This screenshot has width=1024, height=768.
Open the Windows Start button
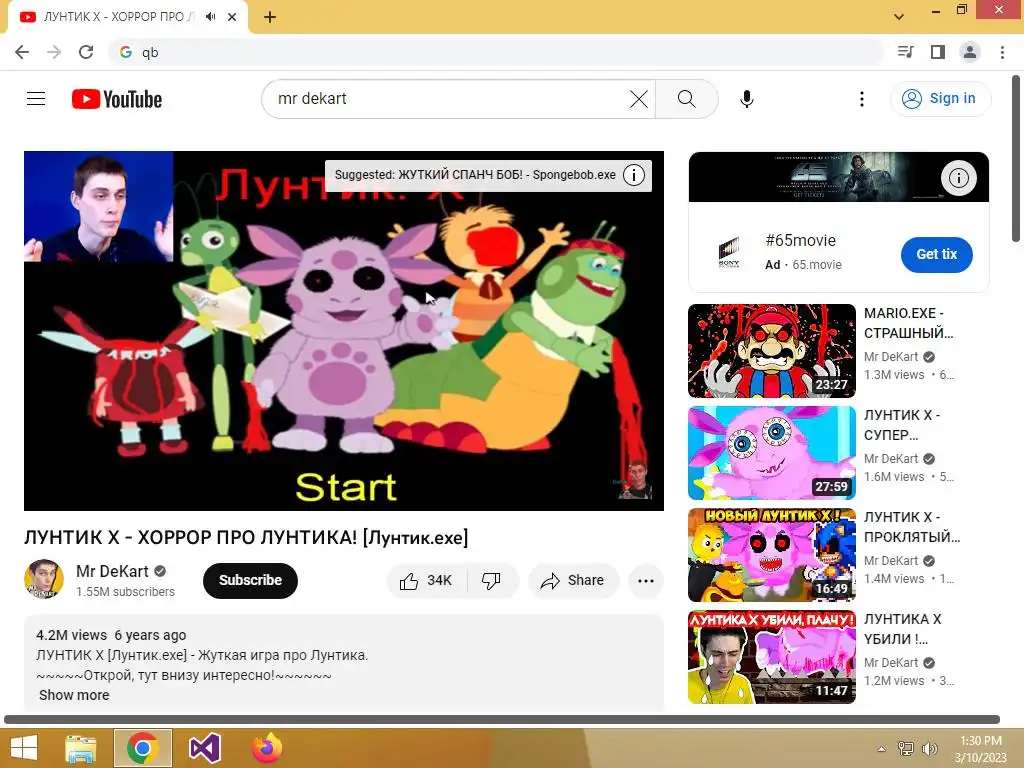coord(24,748)
